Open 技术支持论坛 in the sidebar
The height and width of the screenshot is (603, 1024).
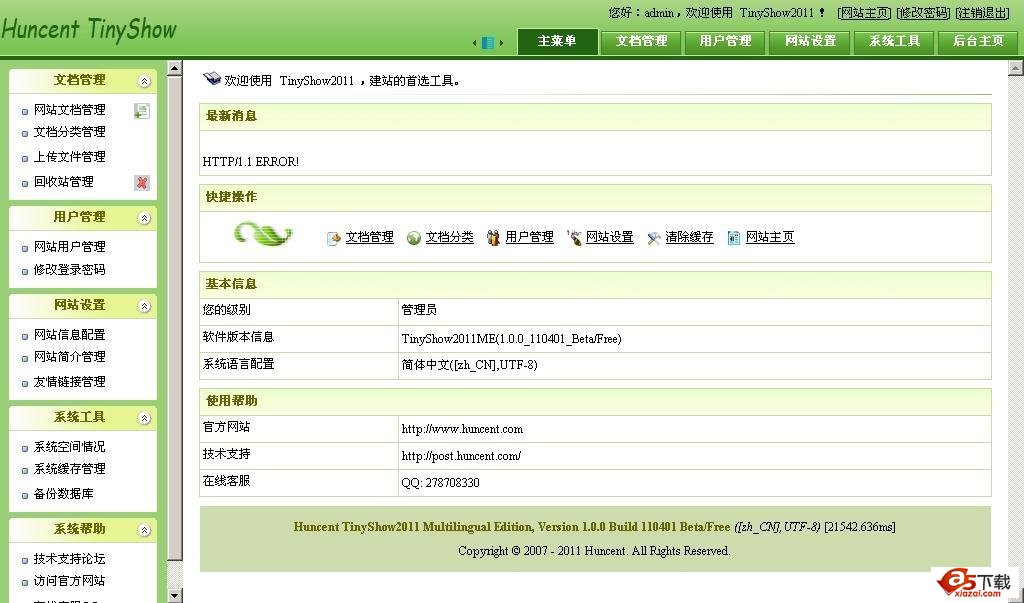[69, 559]
